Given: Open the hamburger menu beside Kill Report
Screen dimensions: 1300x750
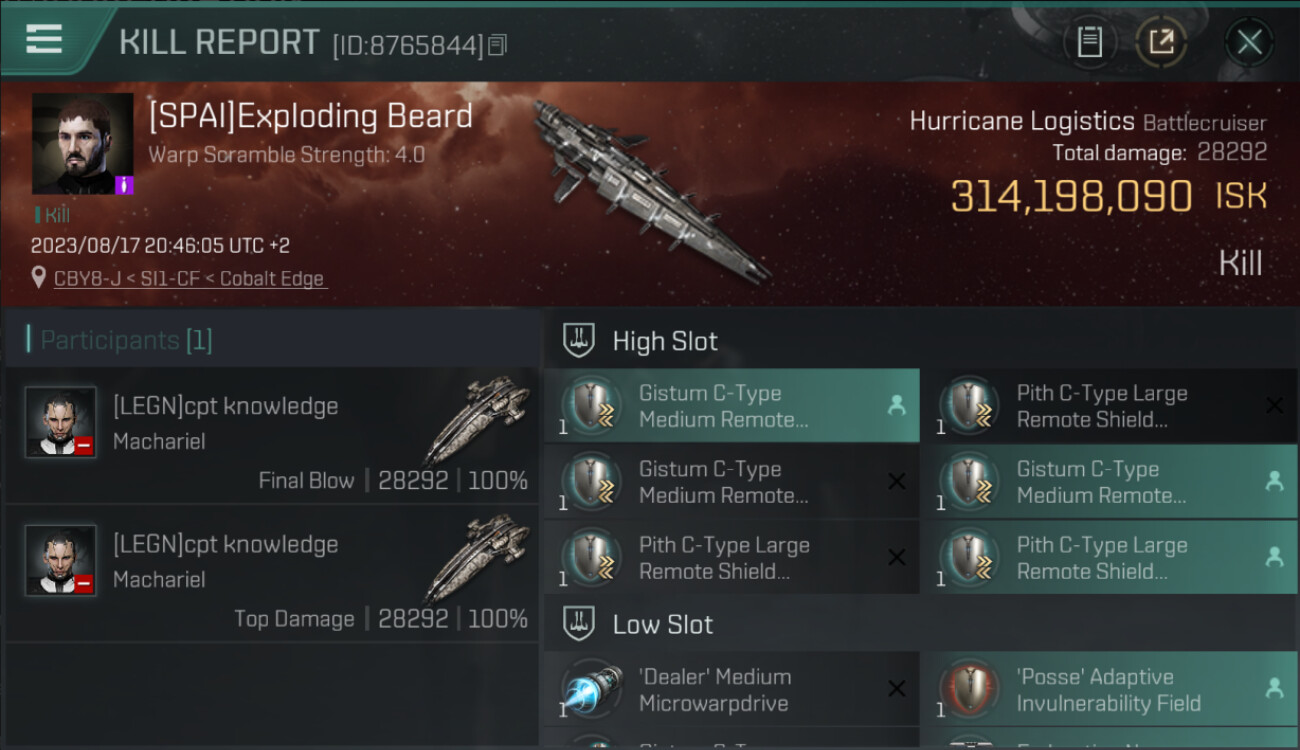Looking at the screenshot, I should pyautogui.click(x=43, y=39).
